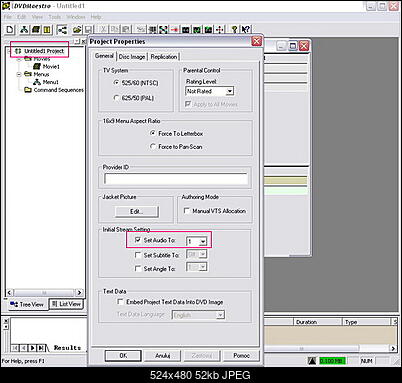Click the Jacket Picture Edit... button
The width and height of the screenshot is (402, 383).
137,211
